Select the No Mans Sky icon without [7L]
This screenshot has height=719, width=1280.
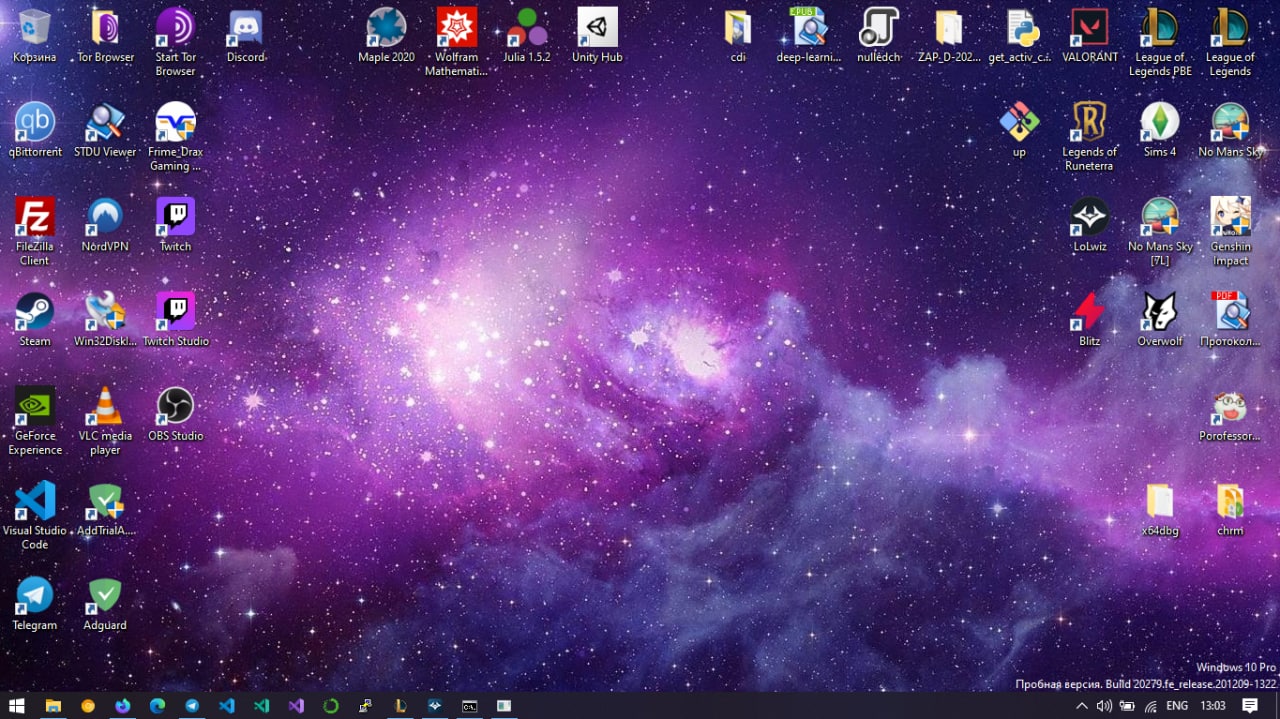tap(1230, 131)
